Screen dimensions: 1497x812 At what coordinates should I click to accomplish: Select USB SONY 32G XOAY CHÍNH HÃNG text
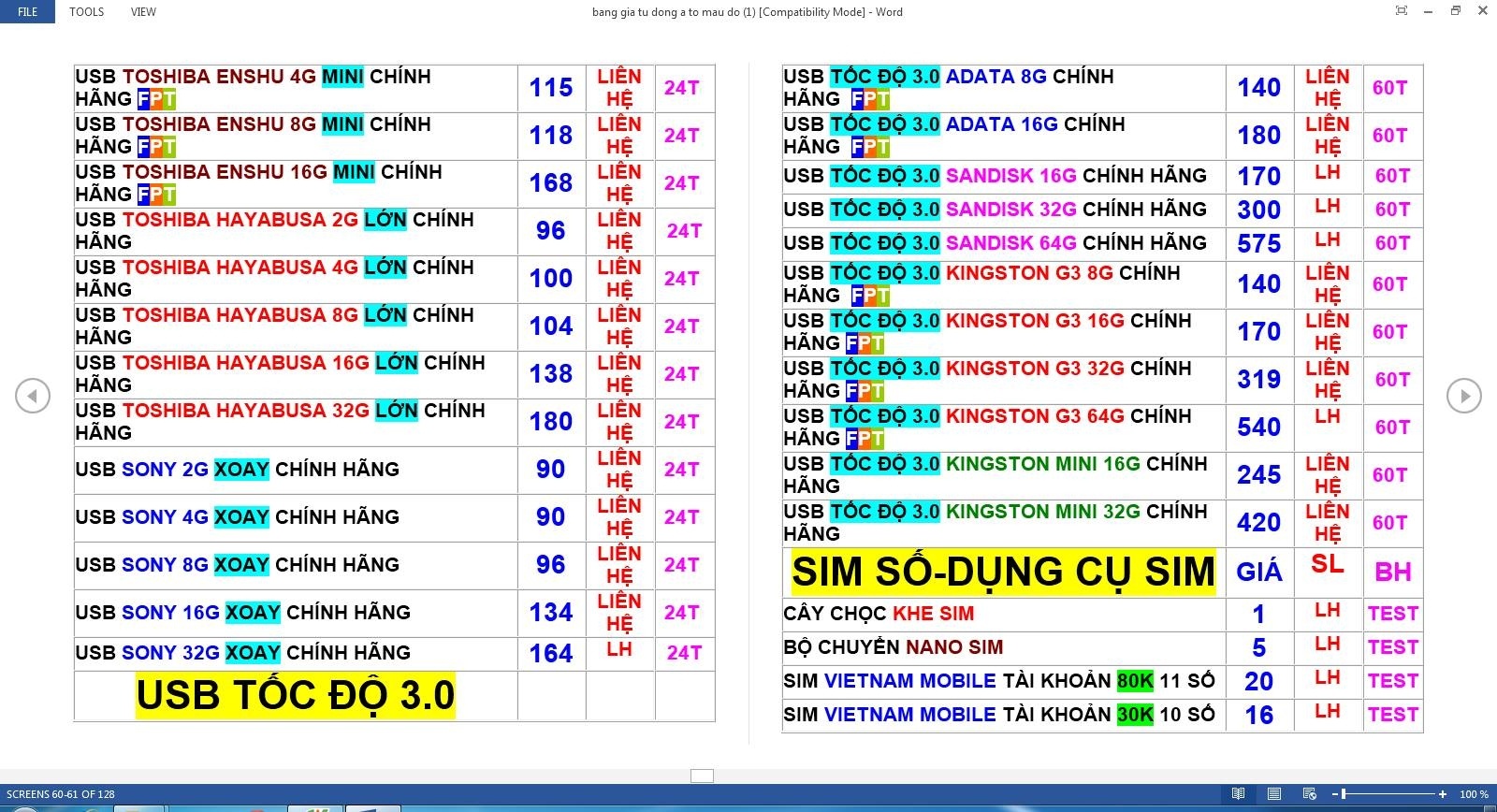[x=243, y=653]
